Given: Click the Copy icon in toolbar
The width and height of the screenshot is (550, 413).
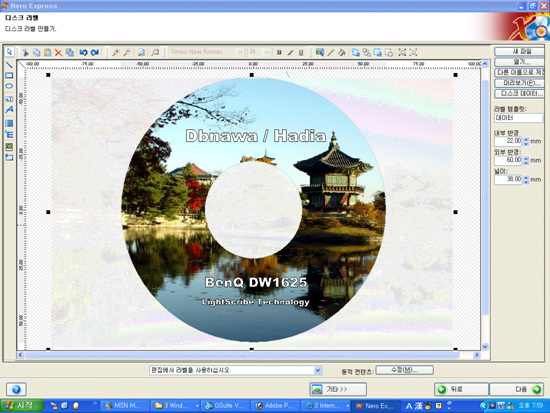Looking at the screenshot, I should coord(36,53).
